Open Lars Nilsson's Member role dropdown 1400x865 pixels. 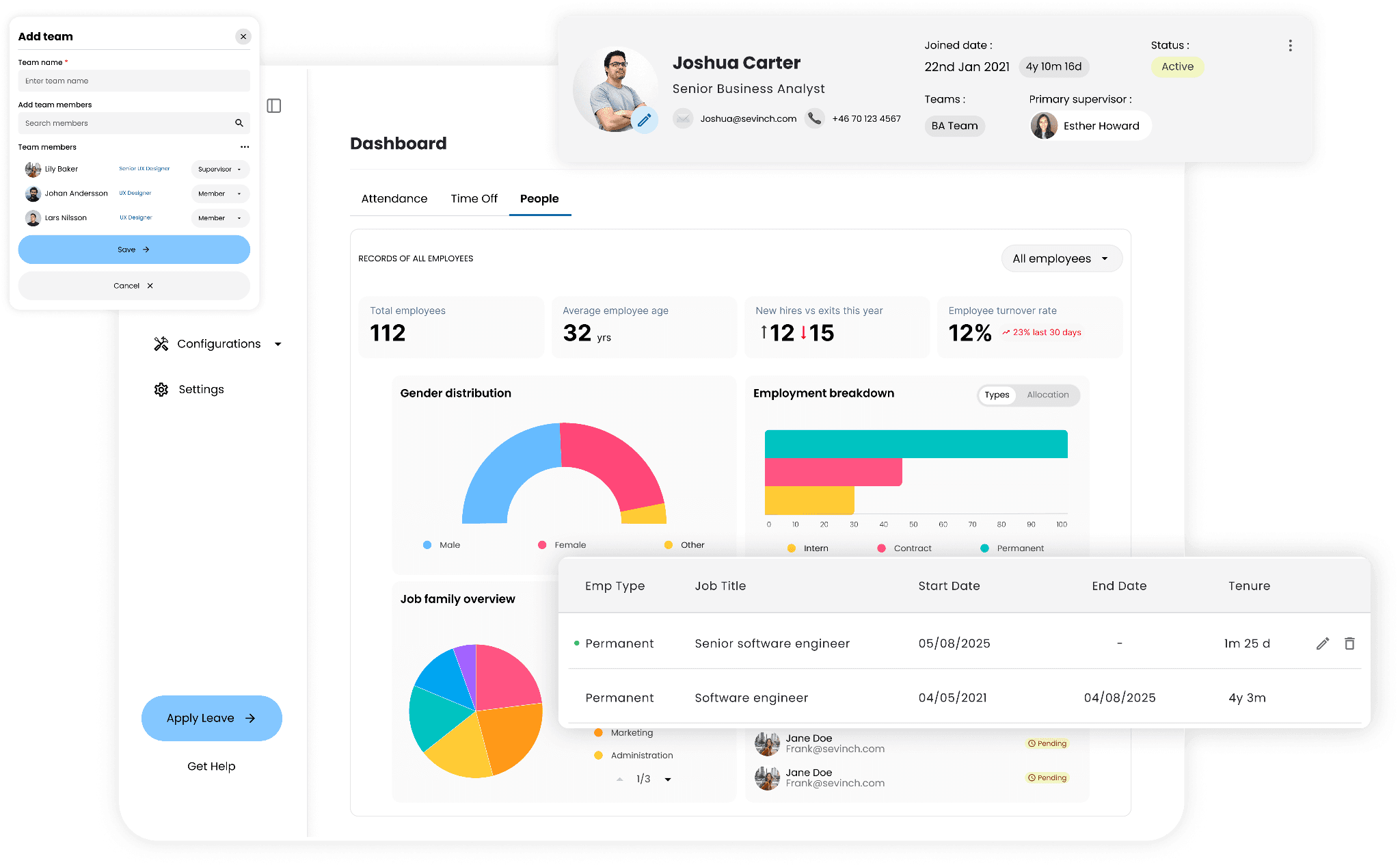[x=220, y=219]
